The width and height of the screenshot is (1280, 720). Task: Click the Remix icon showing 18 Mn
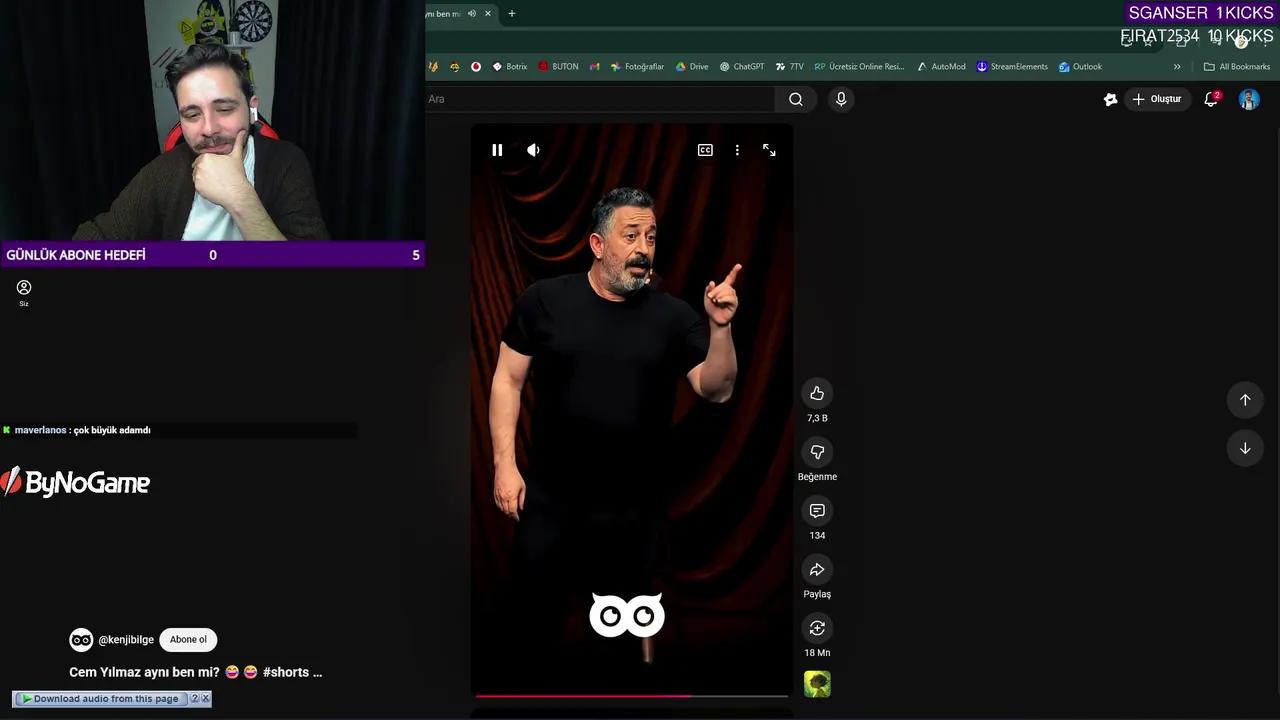pyautogui.click(x=817, y=628)
